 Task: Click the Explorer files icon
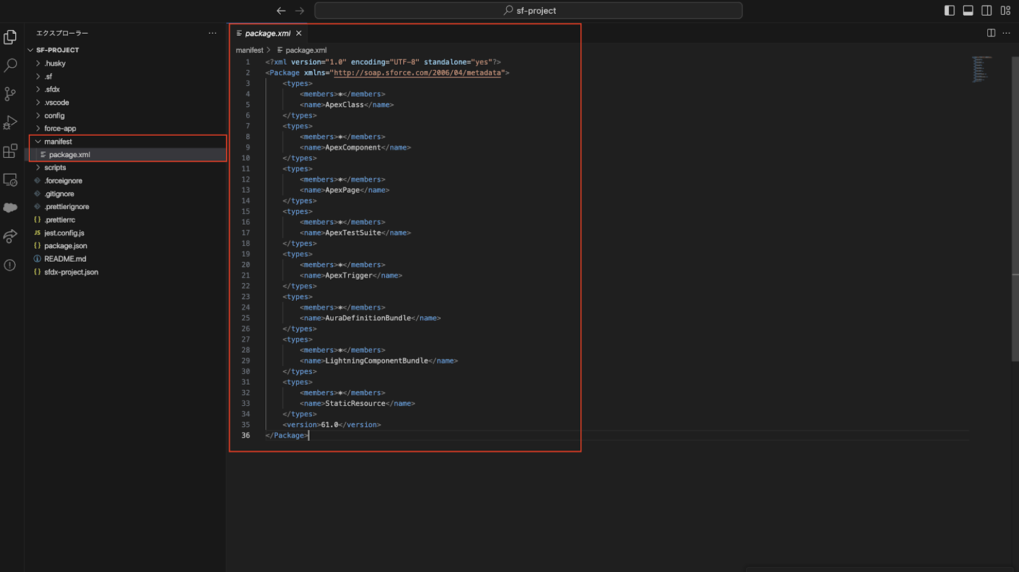[10, 37]
